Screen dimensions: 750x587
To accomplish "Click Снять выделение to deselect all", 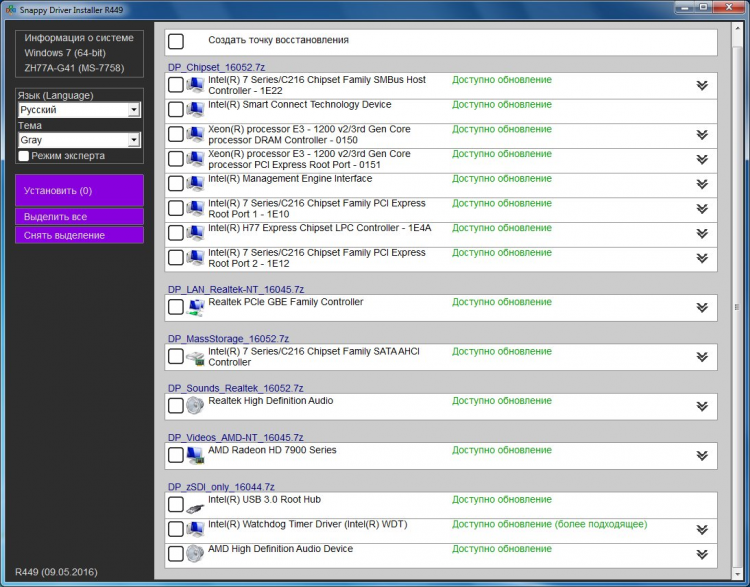I will pyautogui.click(x=79, y=235).
